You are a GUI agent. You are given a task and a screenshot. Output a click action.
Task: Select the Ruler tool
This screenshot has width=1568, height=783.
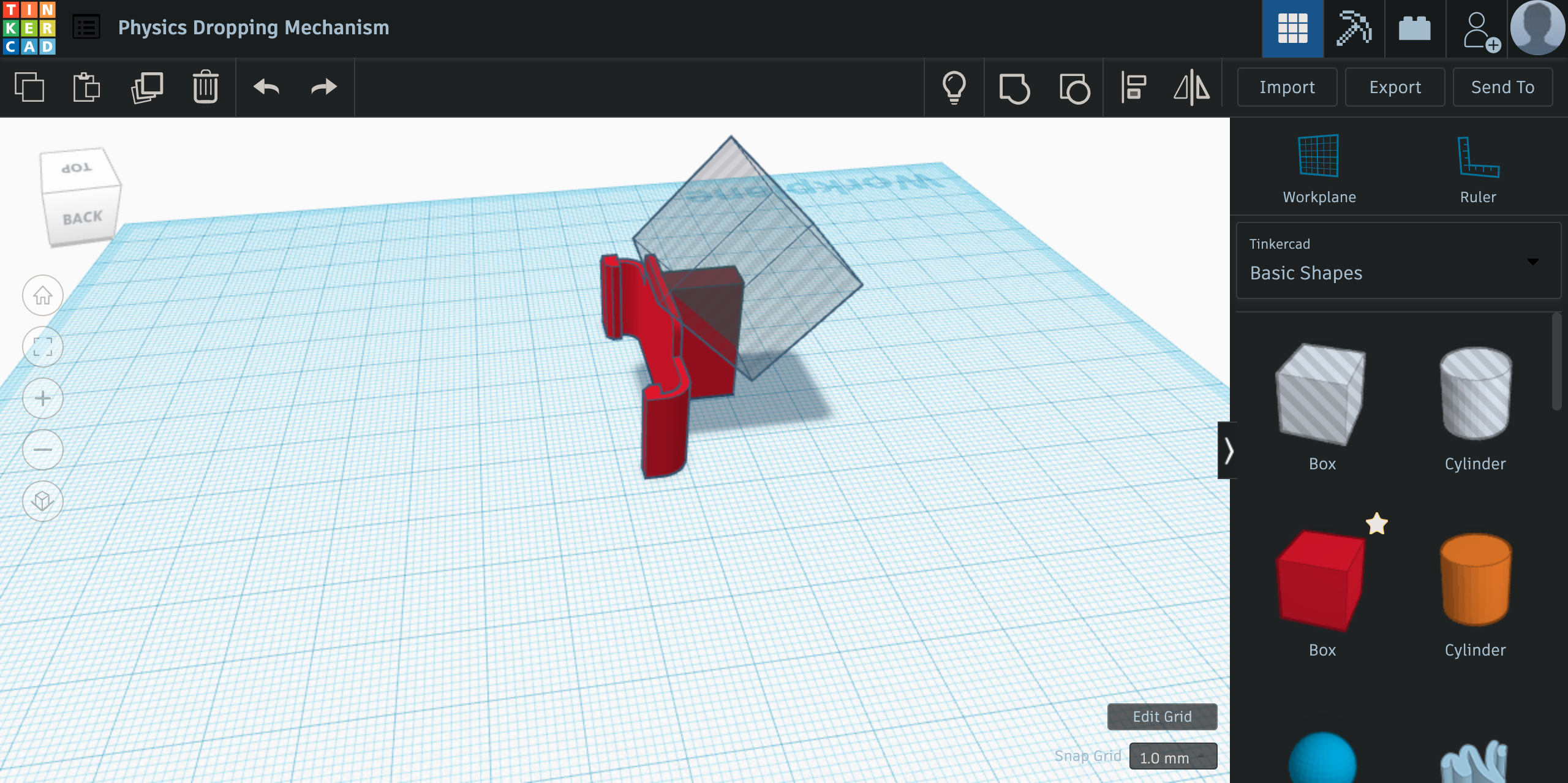coord(1478,169)
